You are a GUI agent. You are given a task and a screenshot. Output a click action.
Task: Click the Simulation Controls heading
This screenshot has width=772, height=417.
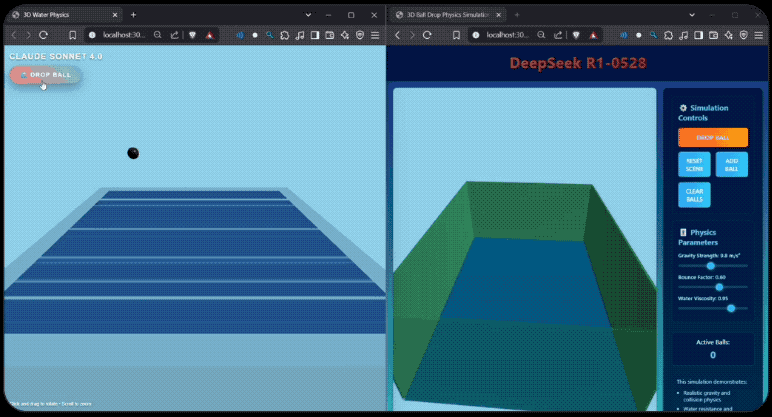point(703,113)
